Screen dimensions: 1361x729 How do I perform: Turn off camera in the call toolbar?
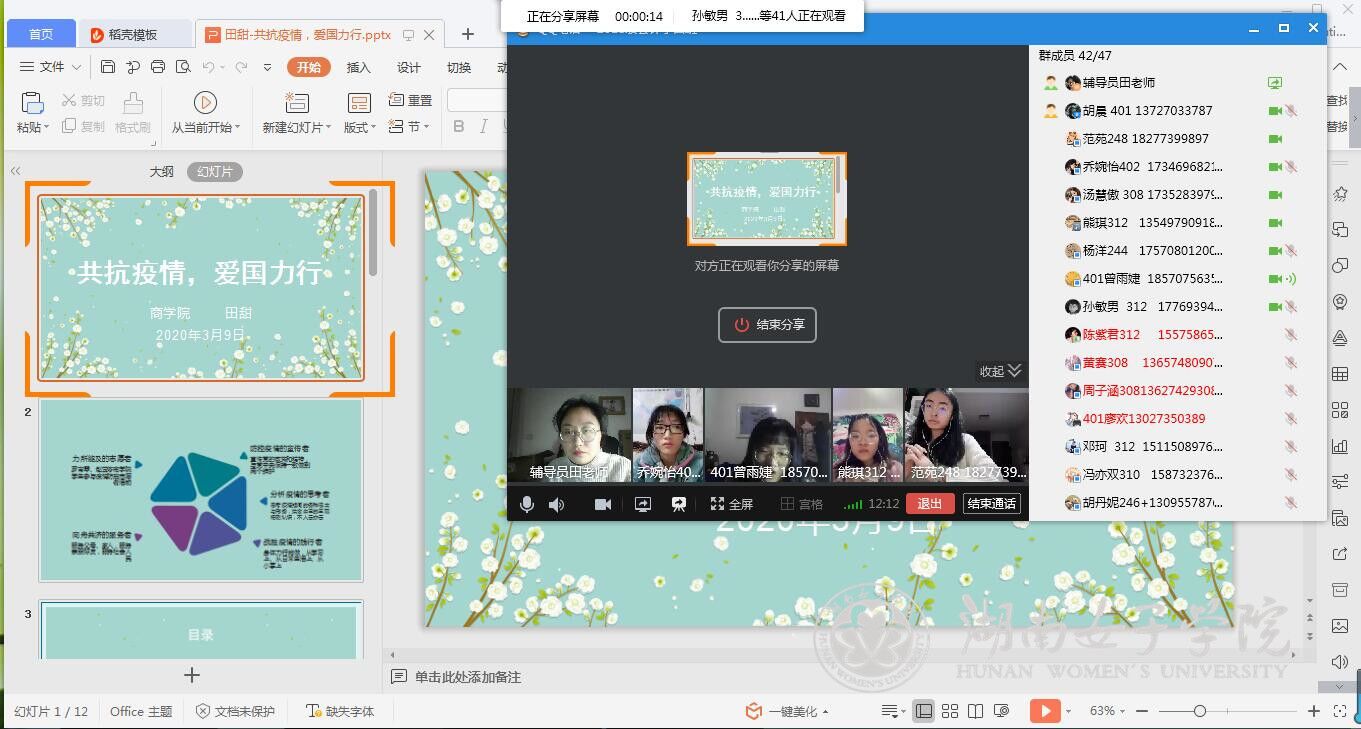click(x=603, y=504)
